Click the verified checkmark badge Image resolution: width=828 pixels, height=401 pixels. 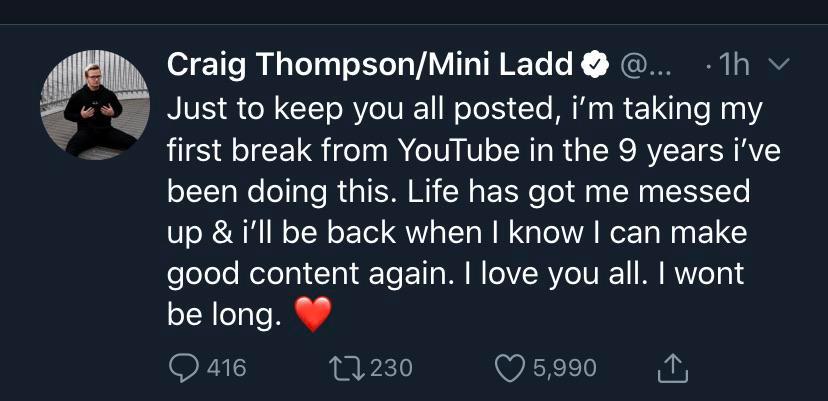(596, 66)
